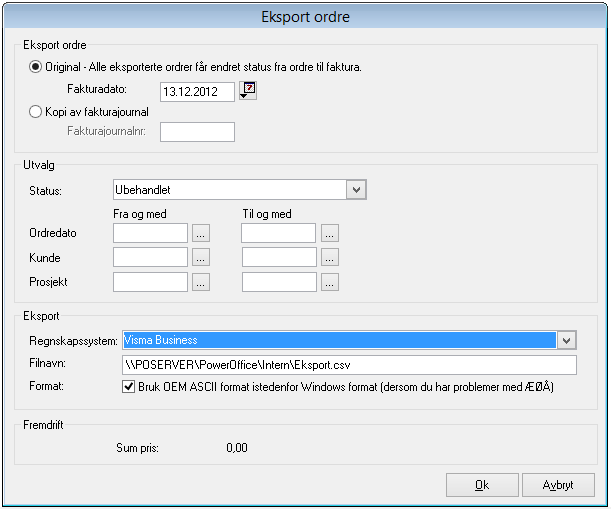
Task: Click the Filnavn: label
Action: click(x=48, y=363)
